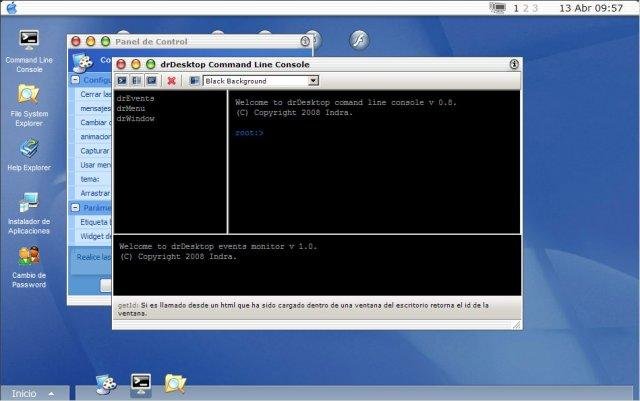Maximize the Panel de Control window

coord(105,41)
